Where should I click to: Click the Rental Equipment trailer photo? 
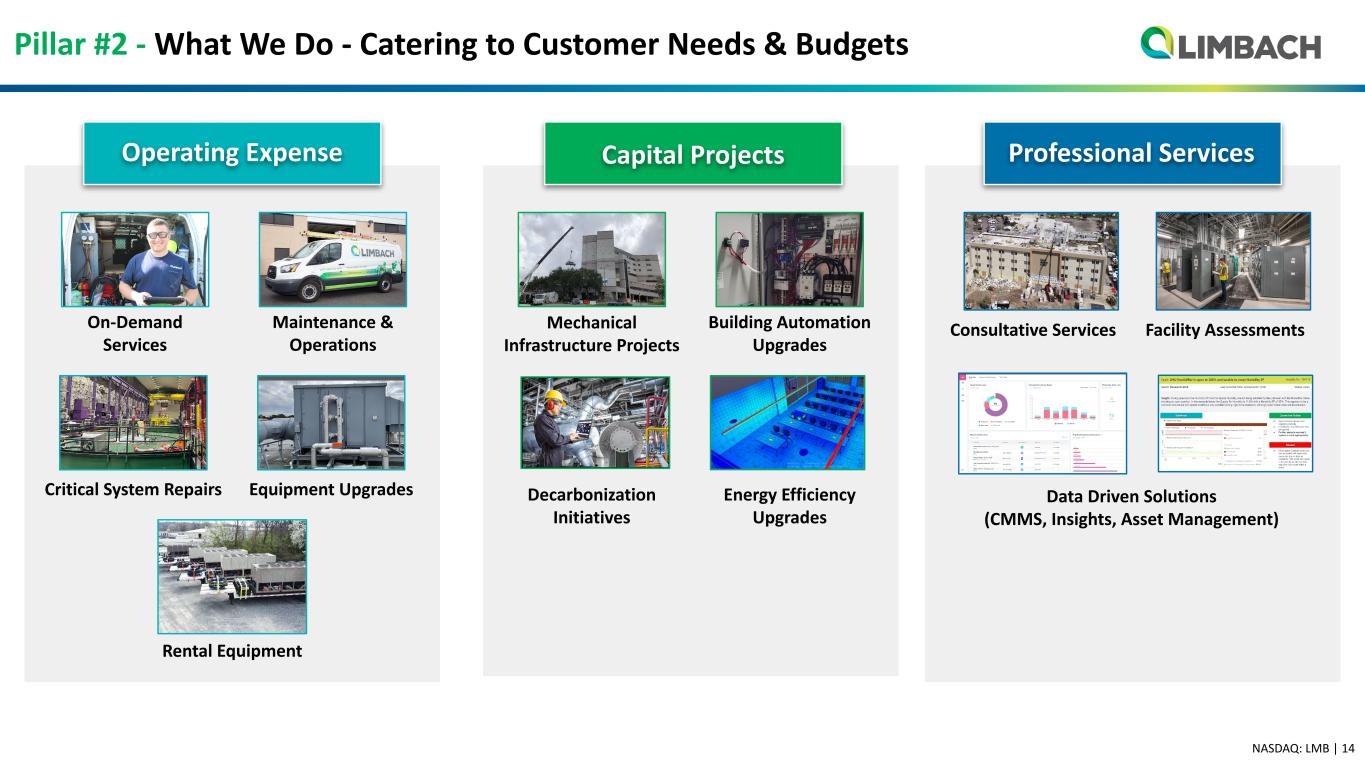click(232, 576)
